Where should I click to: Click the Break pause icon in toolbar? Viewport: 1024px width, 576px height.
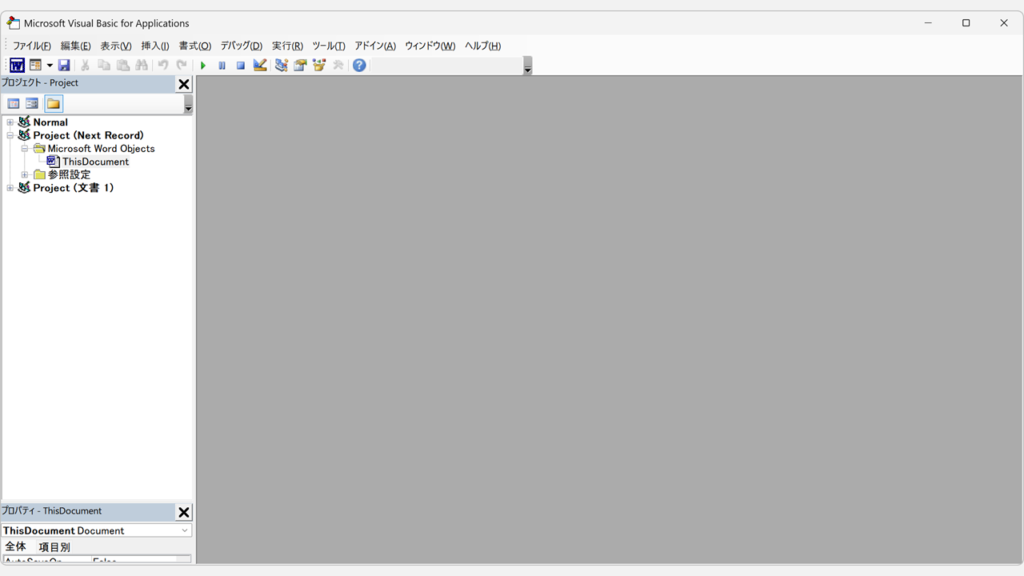tap(222, 65)
